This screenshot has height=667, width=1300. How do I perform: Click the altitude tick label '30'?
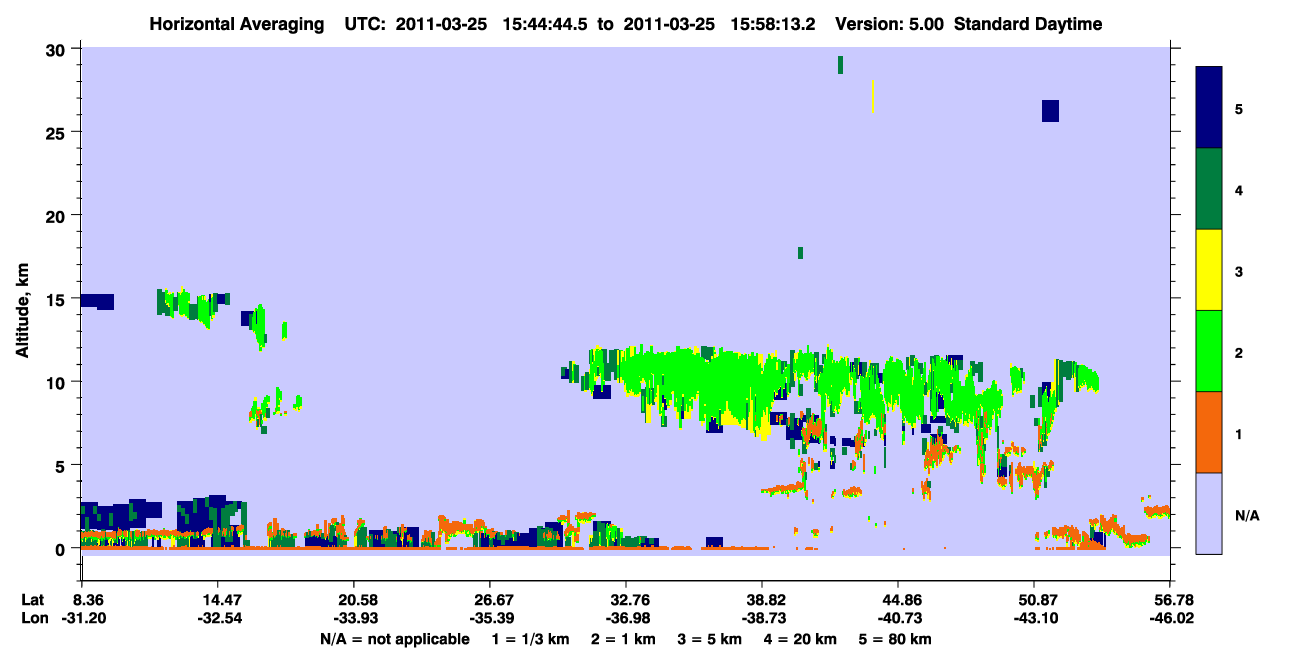click(x=58, y=49)
